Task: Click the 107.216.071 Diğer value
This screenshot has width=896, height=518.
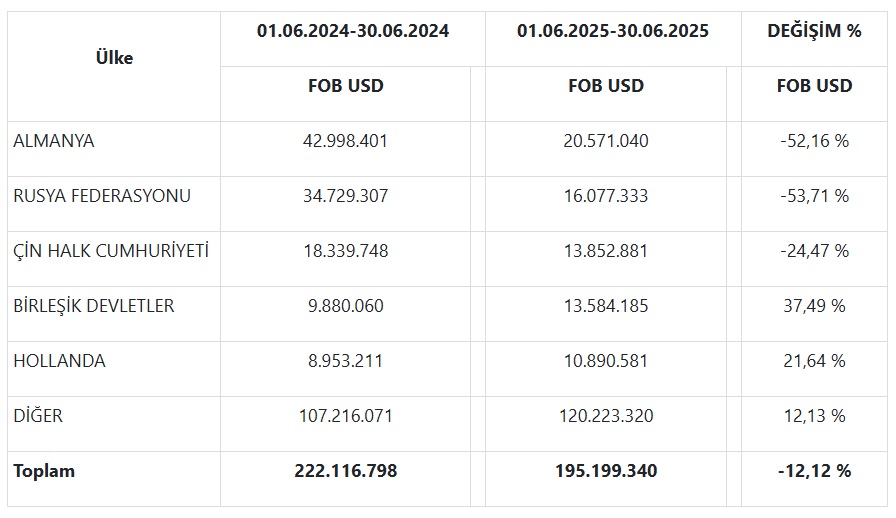Action: [346, 416]
